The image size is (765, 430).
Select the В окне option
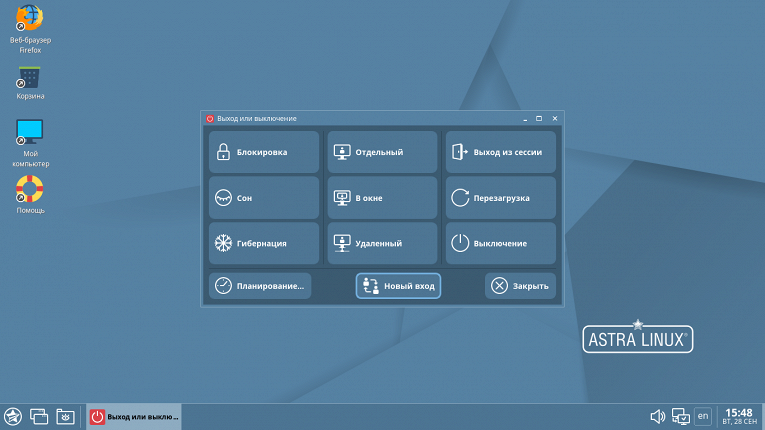382,198
